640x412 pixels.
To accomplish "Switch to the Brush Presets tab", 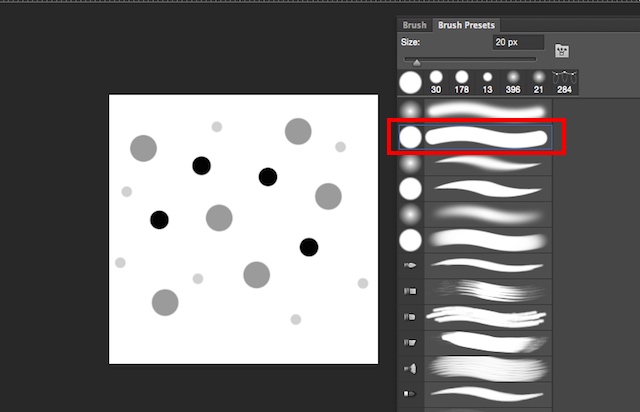I will tap(466, 25).
